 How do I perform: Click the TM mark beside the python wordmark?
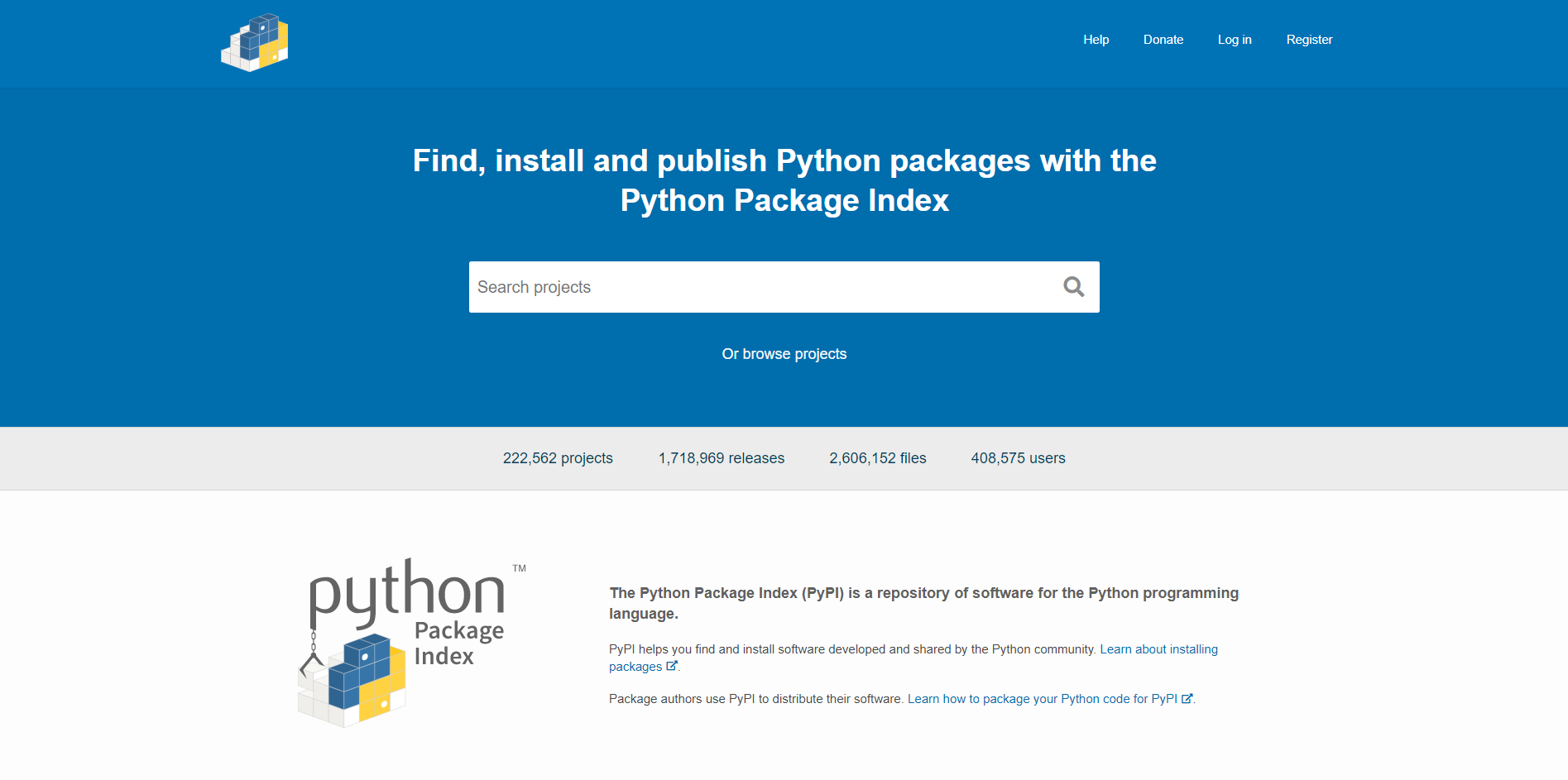tap(519, 569)
